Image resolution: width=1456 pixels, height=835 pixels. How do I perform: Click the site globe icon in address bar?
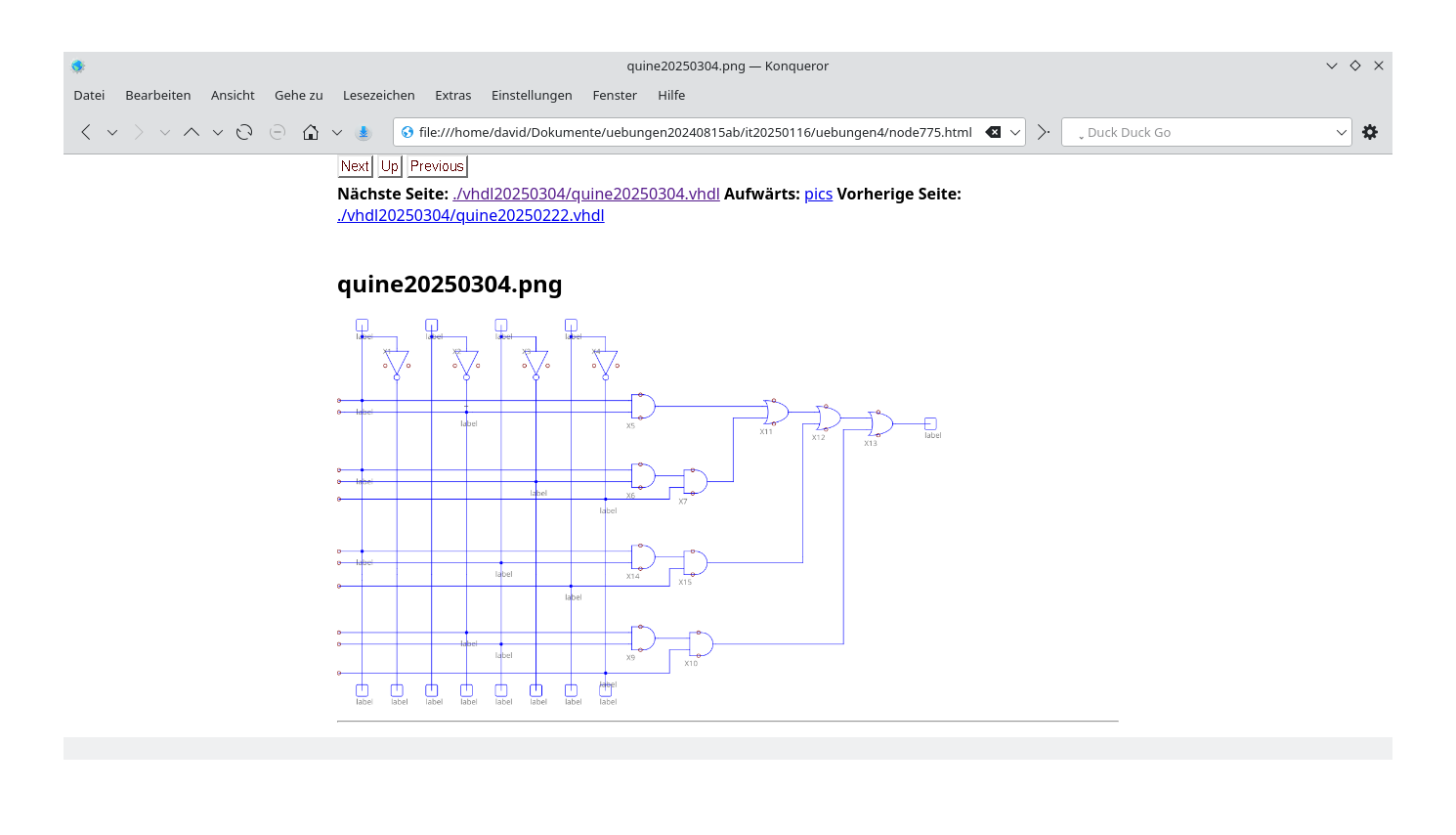click(407, 131)
